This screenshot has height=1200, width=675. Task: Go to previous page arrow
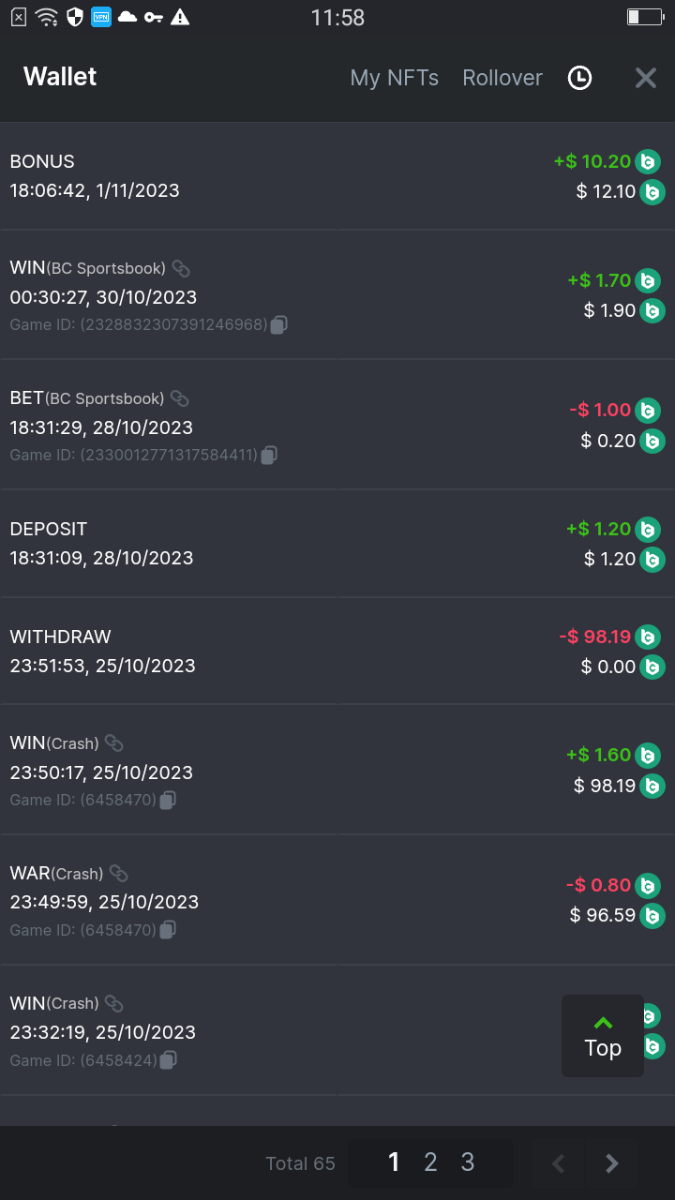(559, 1163)
